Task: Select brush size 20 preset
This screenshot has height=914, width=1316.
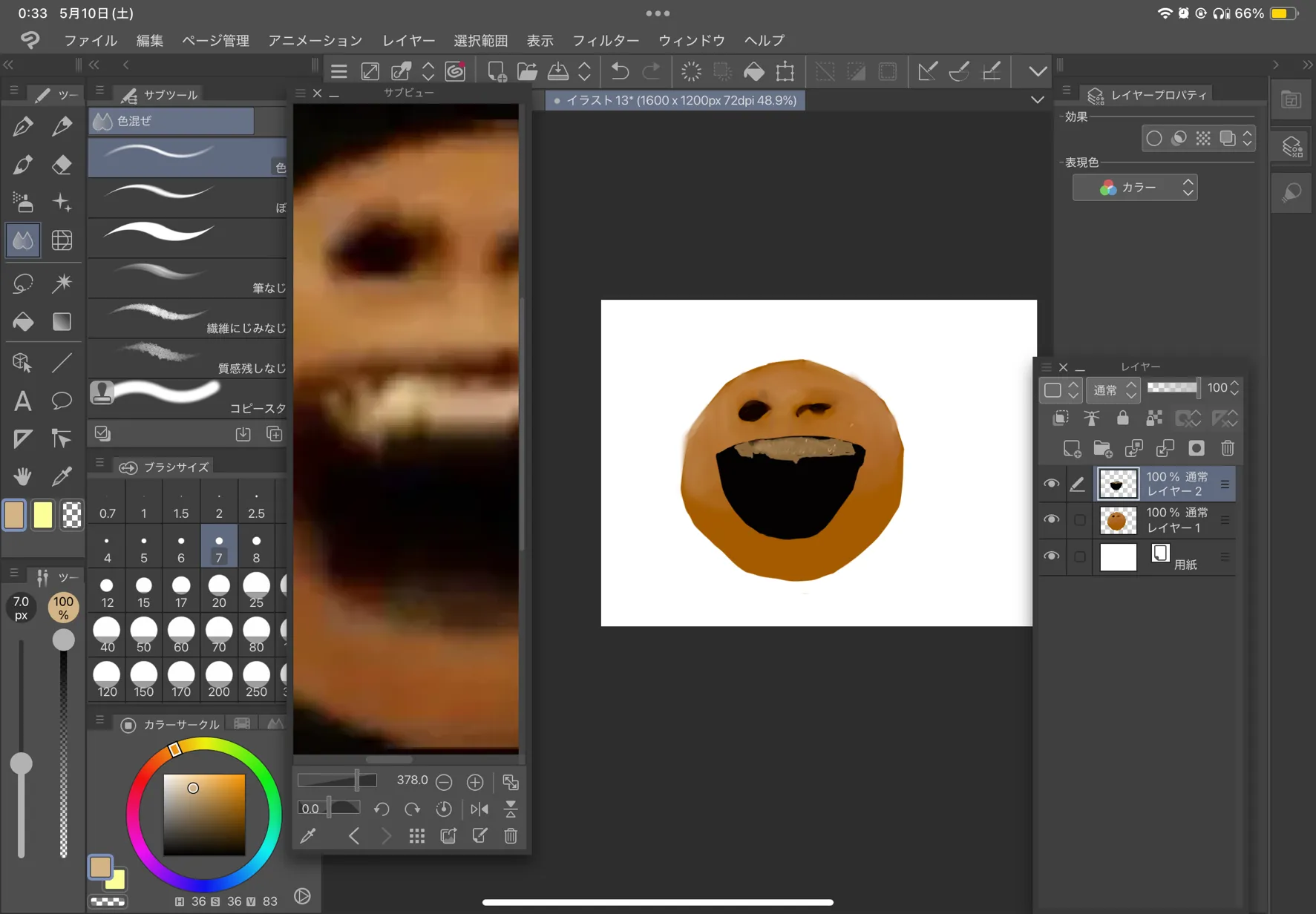Action: click(218, 591)
